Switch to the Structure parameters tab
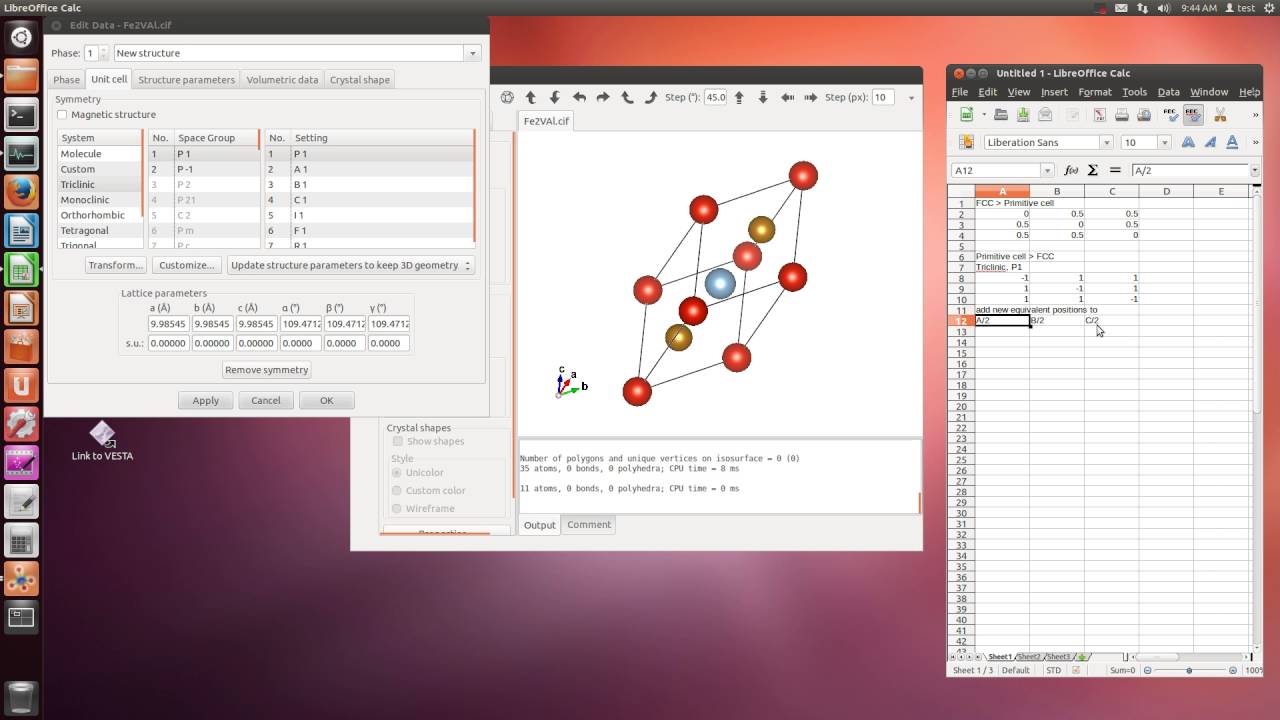1280x720 pixels. pos(187,79)
